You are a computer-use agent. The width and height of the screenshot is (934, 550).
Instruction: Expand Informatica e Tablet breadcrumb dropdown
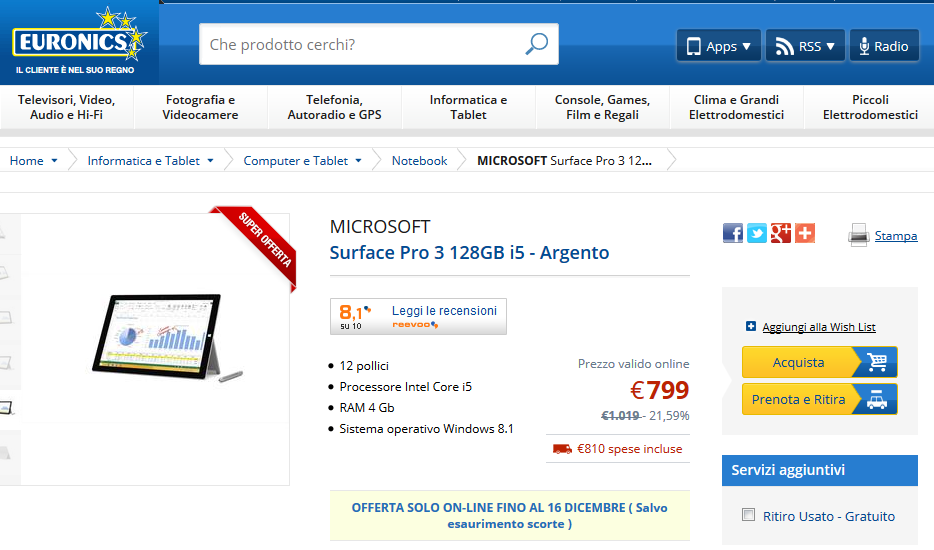pyautogui.click(x=210, y=161)
